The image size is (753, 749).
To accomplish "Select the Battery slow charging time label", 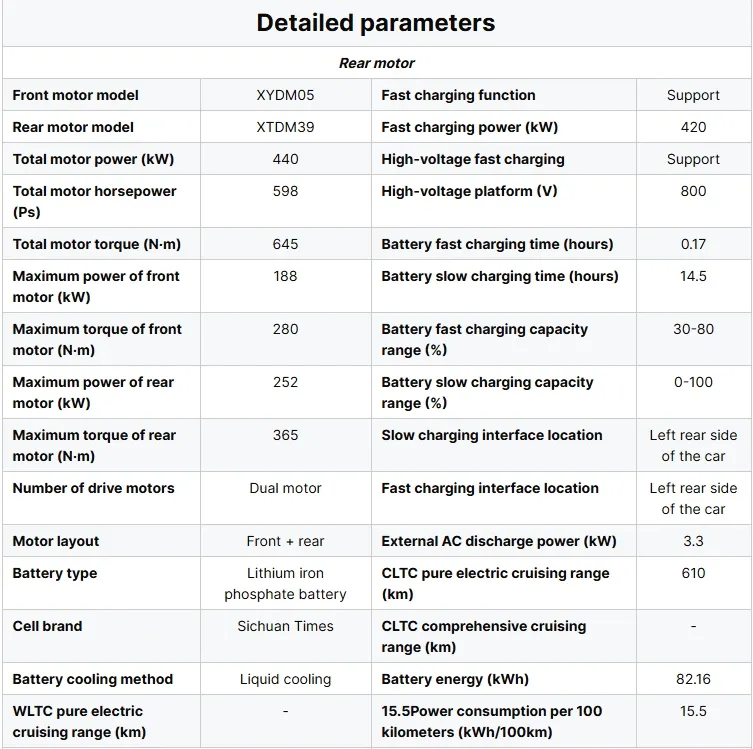I will click(500, 276).
